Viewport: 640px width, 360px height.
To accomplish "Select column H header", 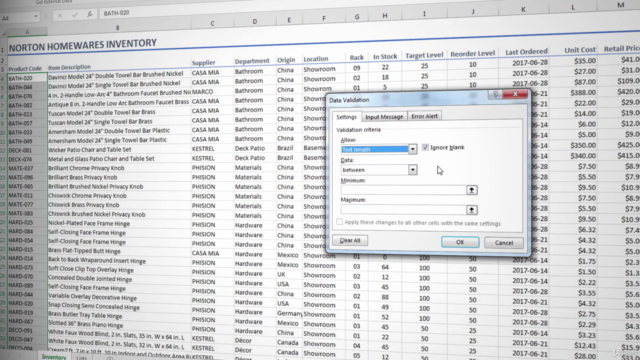I will (384, 16).
